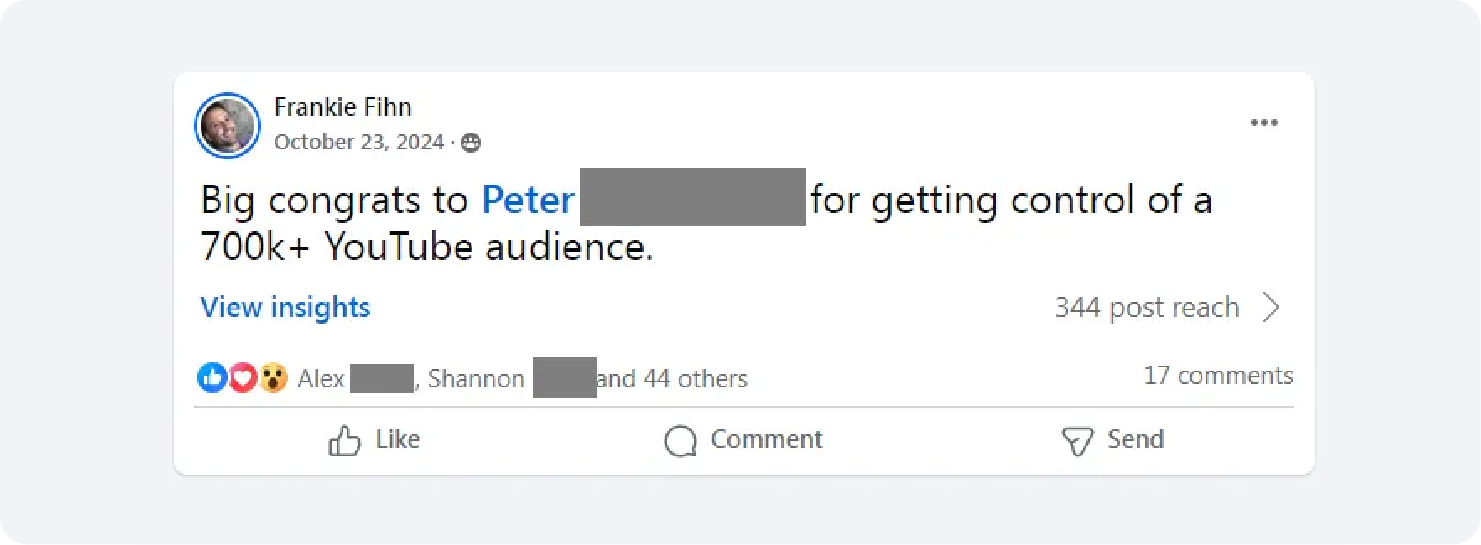Click the 344 post reach text
This screenshot has height=545, width=1481.
tap(1146, 307)
